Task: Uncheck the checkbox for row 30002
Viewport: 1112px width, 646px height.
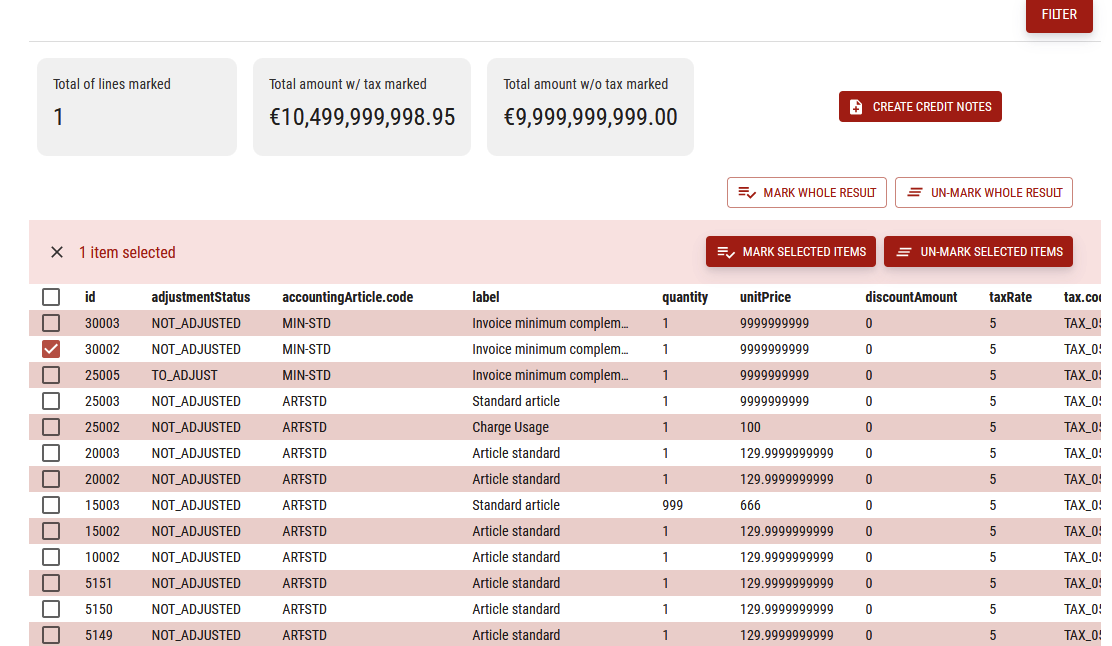Action: coord(51,349)
